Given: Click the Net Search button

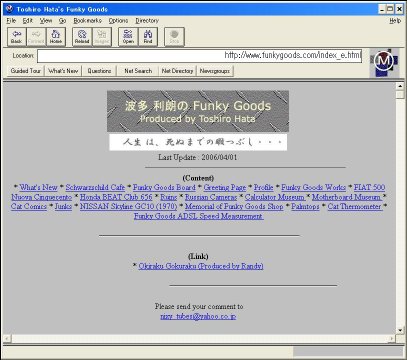Looking at the screenshot, I should point(138,71).
